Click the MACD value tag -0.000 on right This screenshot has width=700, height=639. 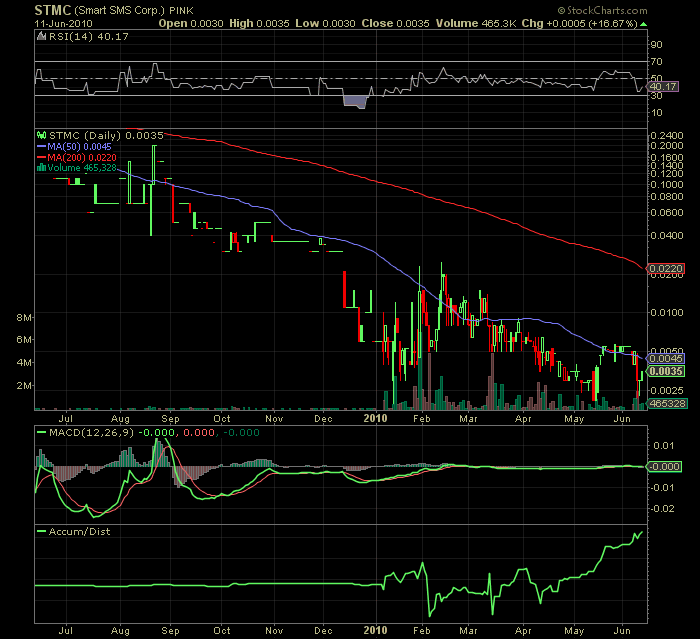click(x=662, y=467)
